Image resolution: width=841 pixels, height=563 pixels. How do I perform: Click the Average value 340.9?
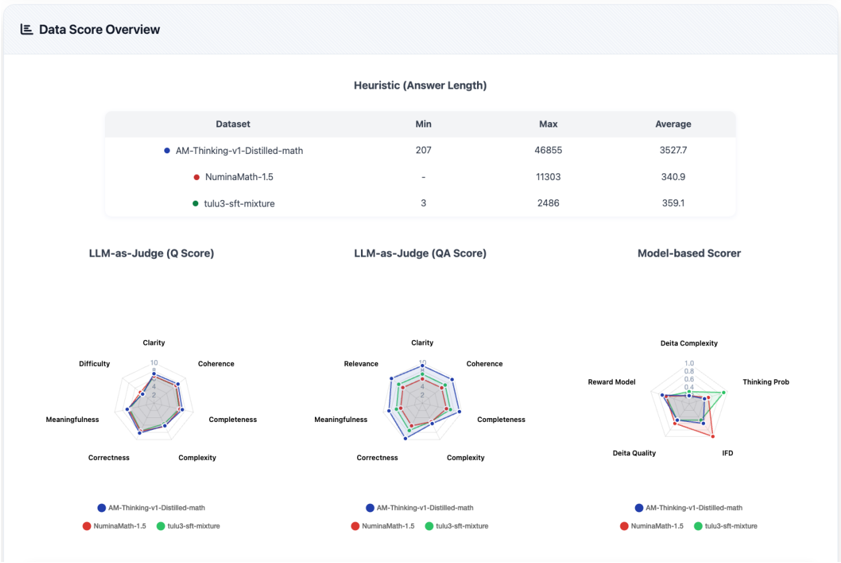673,176
